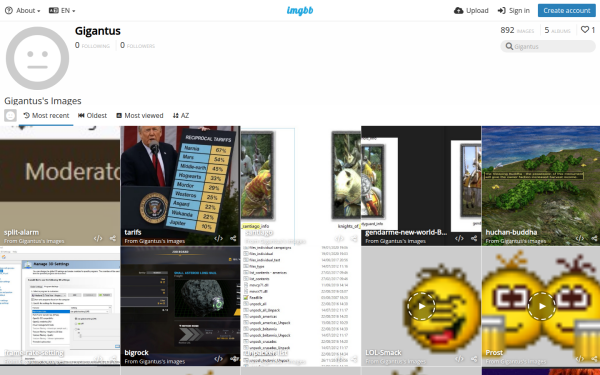The width and height of the screenshot is (600, 375).
Task: Click share icon on LOL-Smack
Action: click(474, 359)
